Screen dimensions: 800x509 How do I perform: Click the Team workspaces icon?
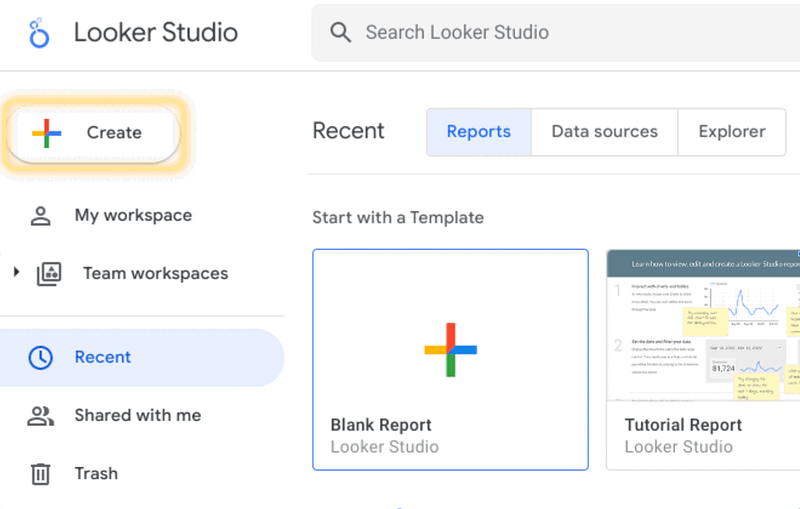coord(48,274)
